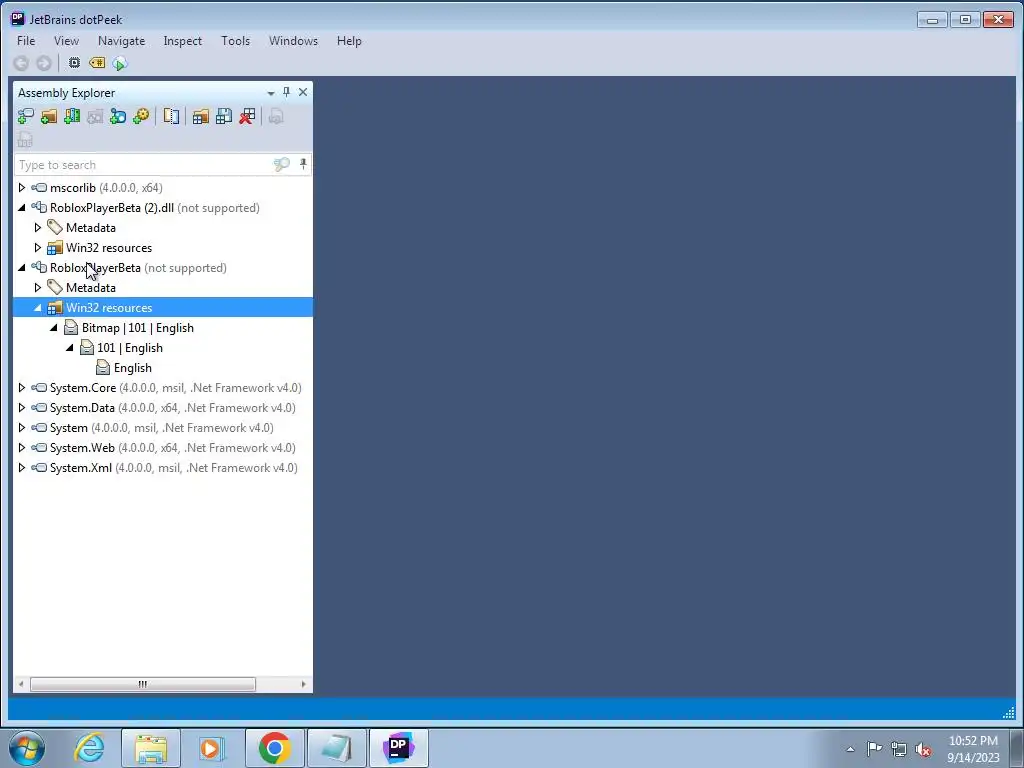Expand the System.Xml assembly node
Viewport: 1024px width, 768px height.
(x=22, y=468)
